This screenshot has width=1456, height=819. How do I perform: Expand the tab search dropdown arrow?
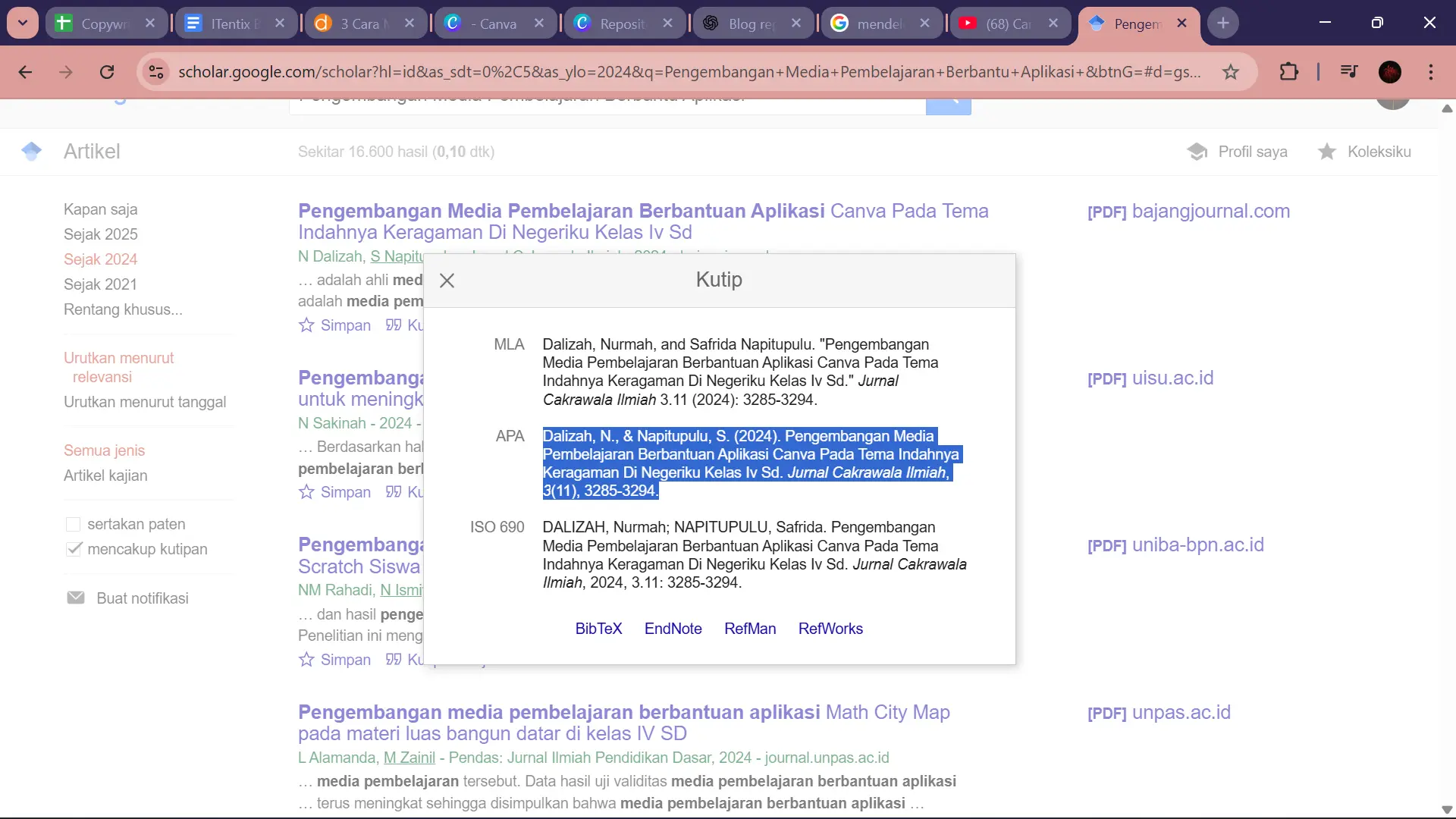pyautogui.click(x=23, y=23)
